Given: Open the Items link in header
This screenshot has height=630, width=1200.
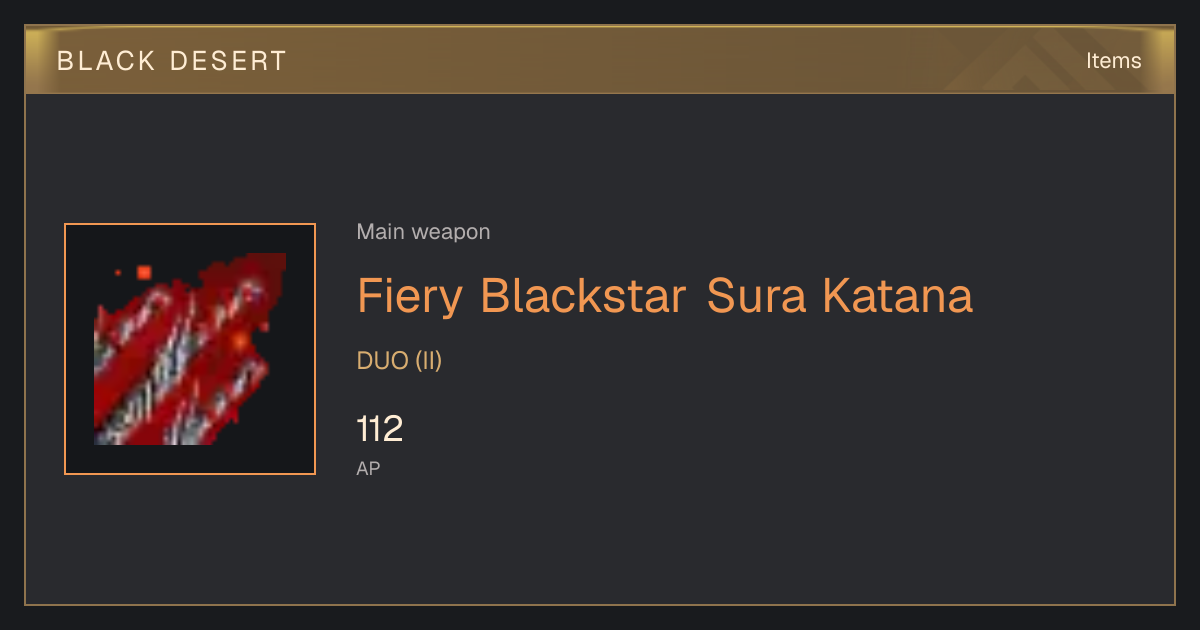Looking at the screenshot, I should (1113, 60).
